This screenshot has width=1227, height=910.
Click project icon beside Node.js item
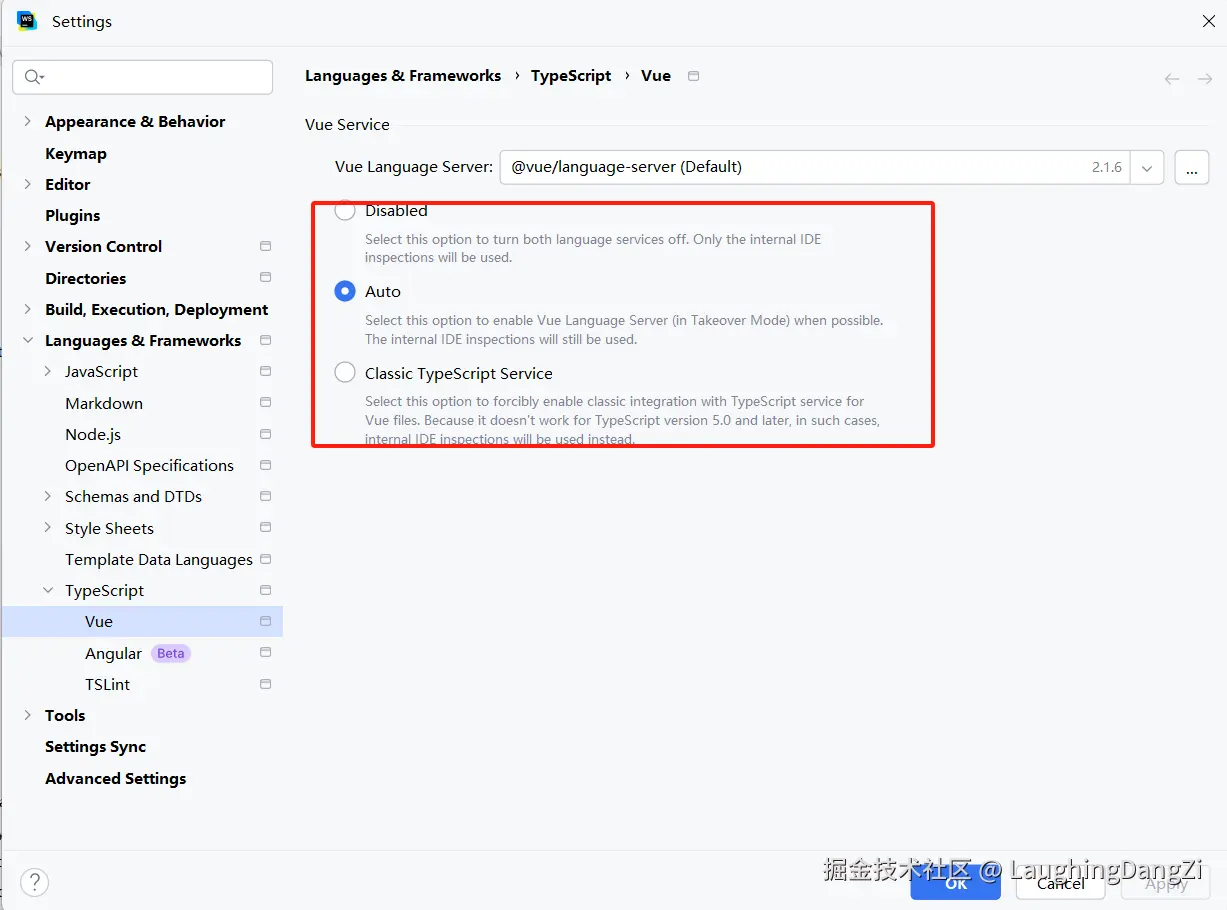click(x=265, y=434)
